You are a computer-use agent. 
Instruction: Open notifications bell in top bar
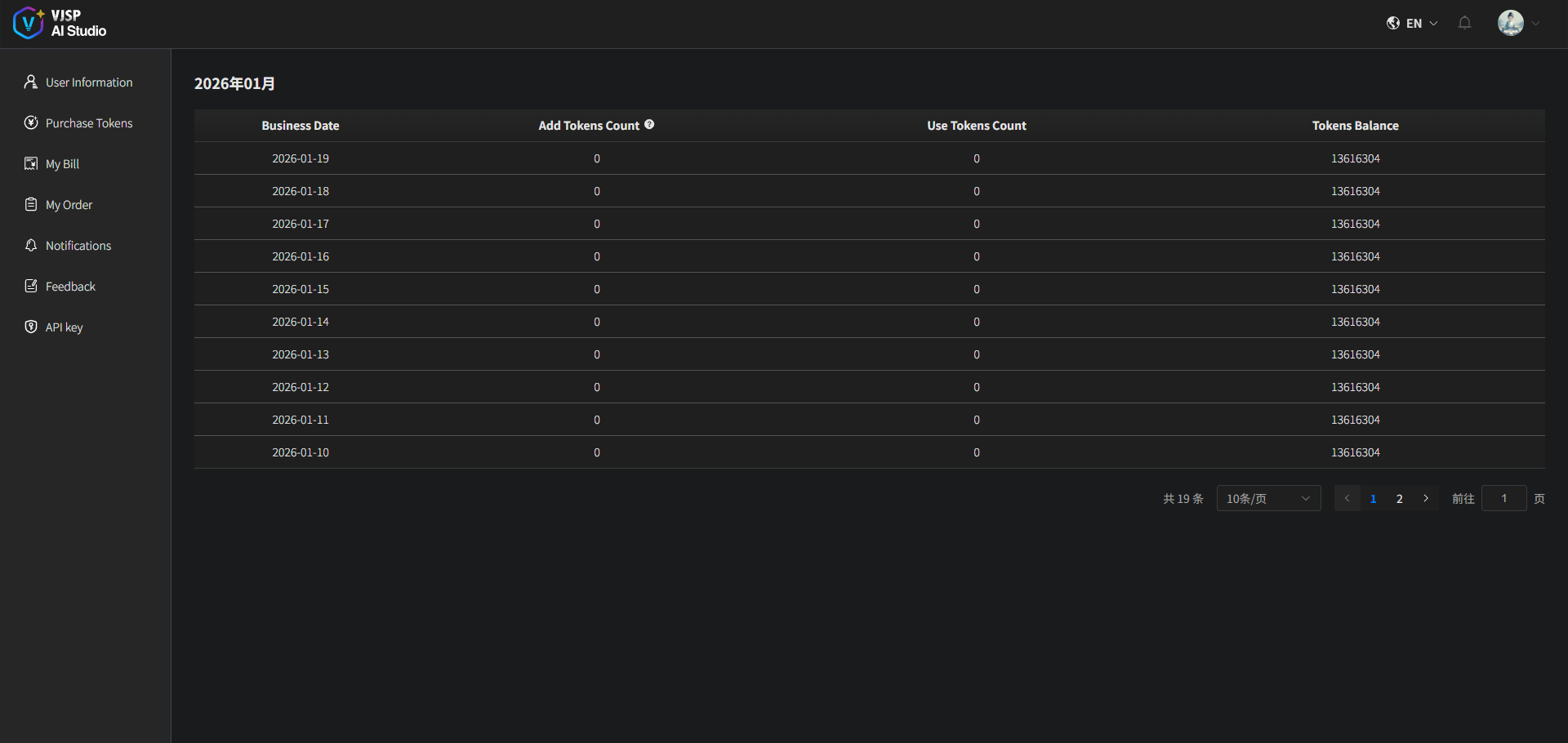point(1464,23)
